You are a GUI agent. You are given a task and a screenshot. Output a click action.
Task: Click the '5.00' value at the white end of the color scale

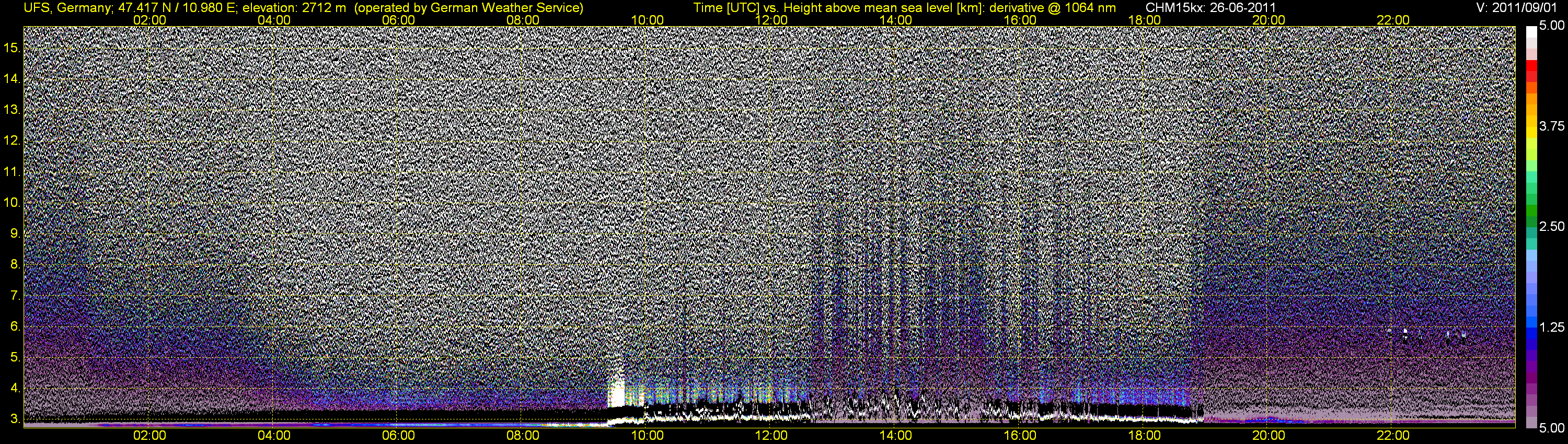(x=1552, y=26)
